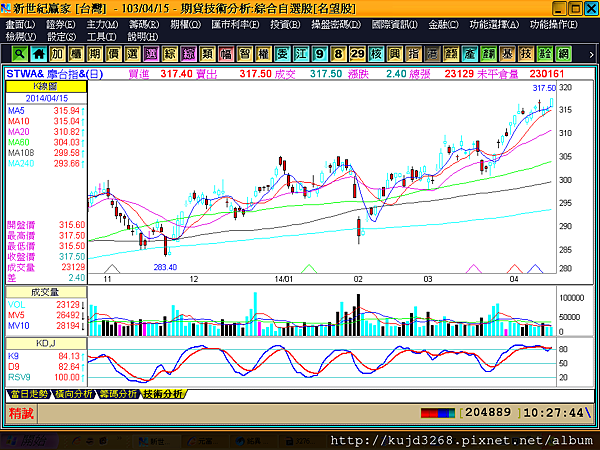Viewport: 600px width, 450px height.
Task: Open the number 29 toolbar icon
Action: tap(357, 54)
